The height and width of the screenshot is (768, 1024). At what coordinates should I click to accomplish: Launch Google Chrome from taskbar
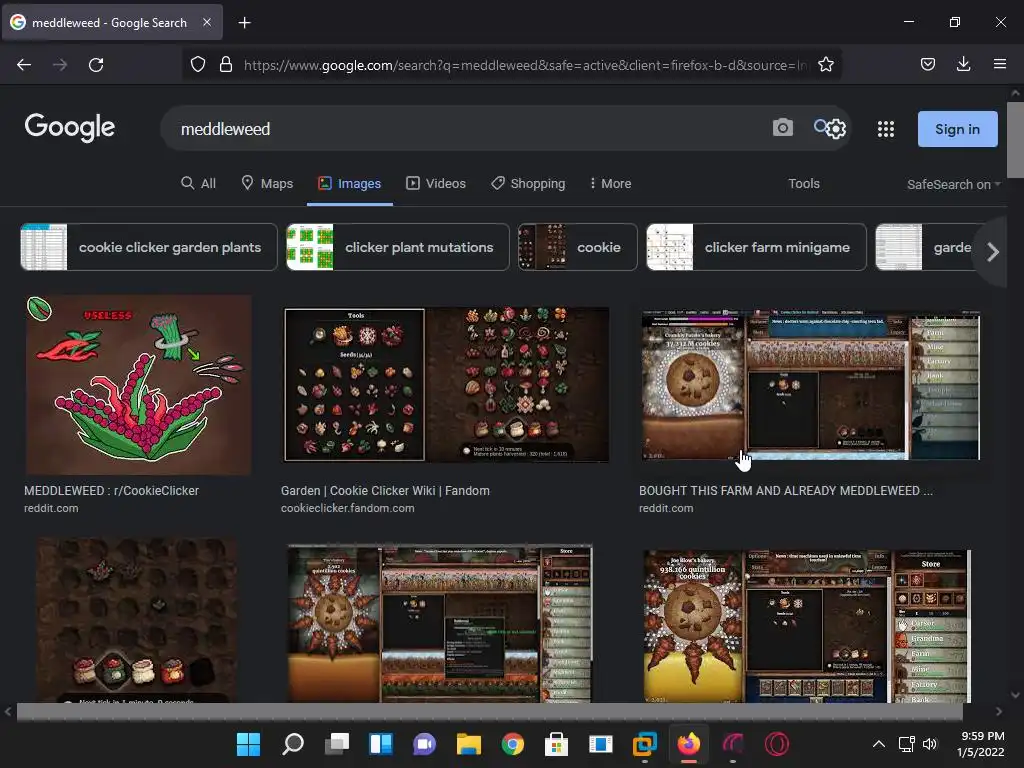click(x=513, y=744)
